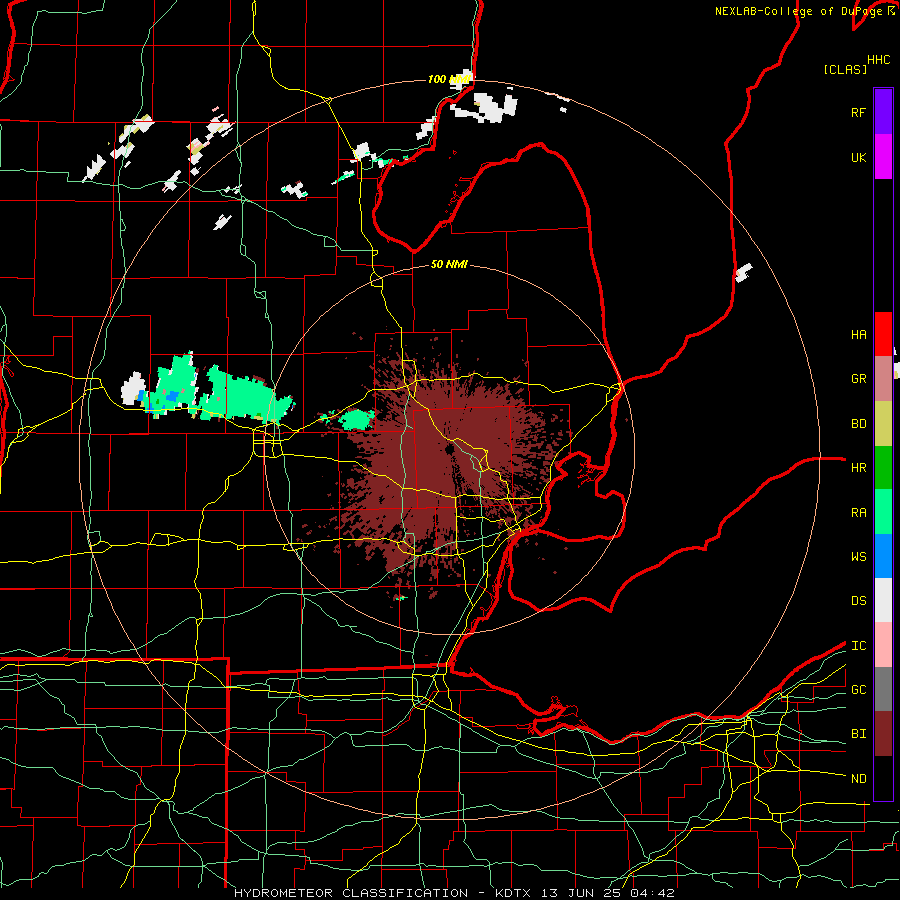Click the BI legend label
Image resolution: width=900 pixels, height=900 pixels.
click(858, 734)
